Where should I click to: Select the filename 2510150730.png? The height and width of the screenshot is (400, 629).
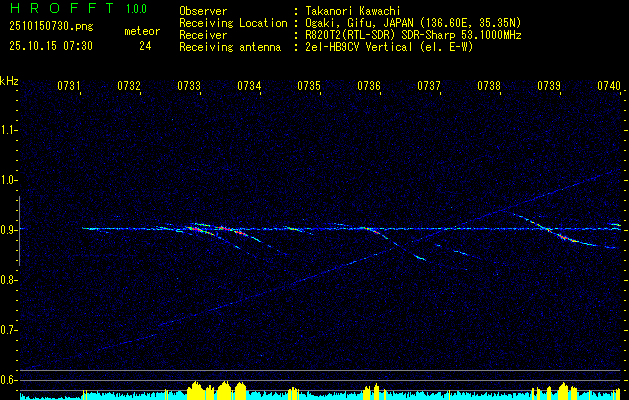click(x=51, y=27)
